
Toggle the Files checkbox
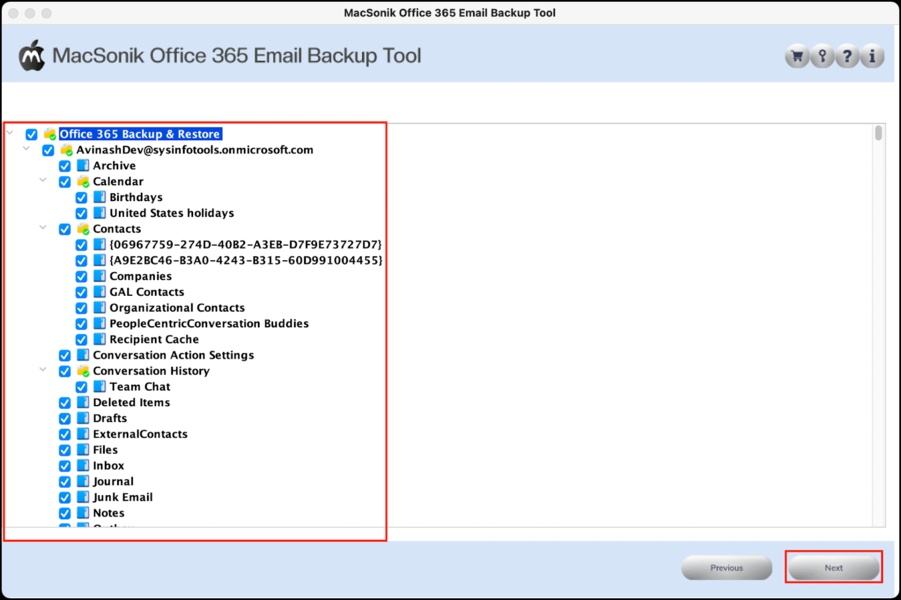(x=65, y=451)
